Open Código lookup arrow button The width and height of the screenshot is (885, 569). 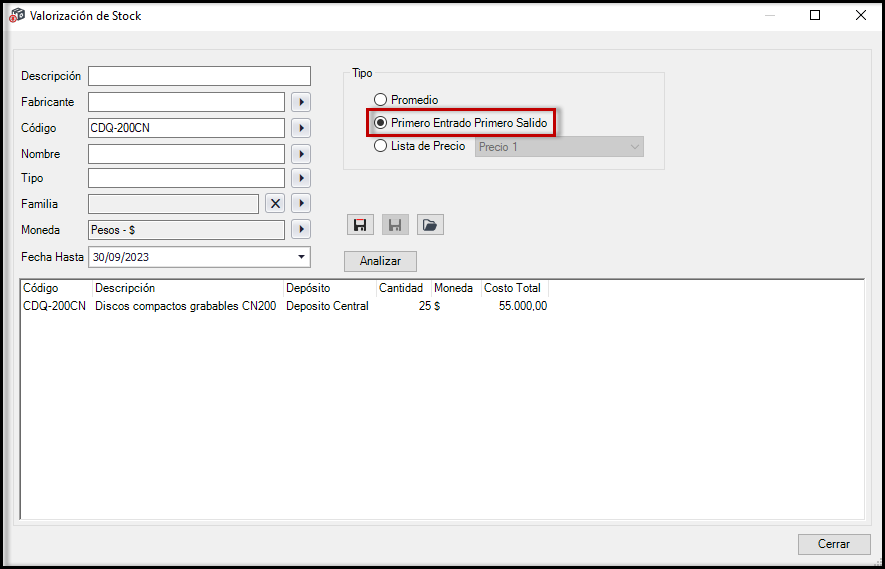tap(301, 128)
